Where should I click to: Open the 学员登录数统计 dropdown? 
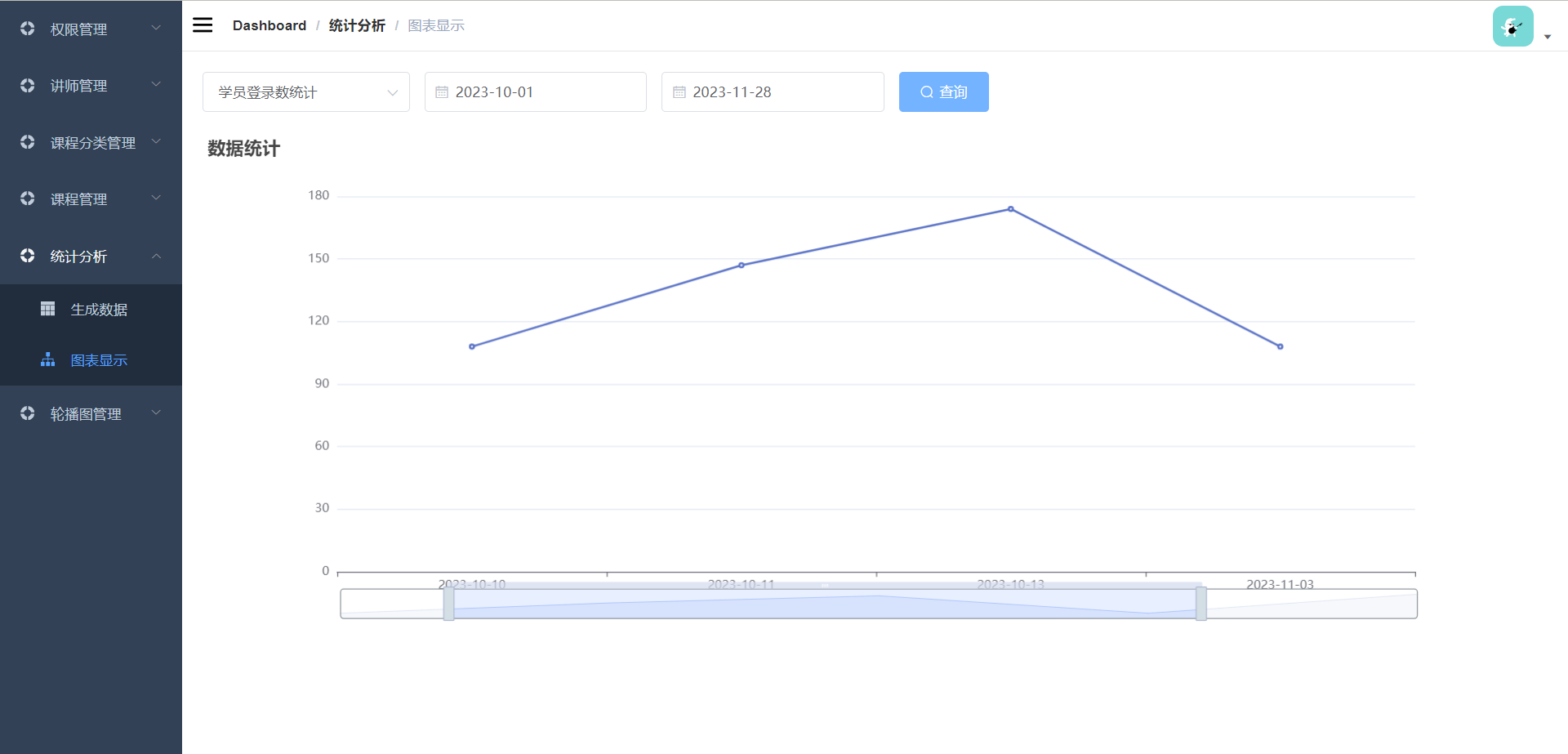pos(305,92)
